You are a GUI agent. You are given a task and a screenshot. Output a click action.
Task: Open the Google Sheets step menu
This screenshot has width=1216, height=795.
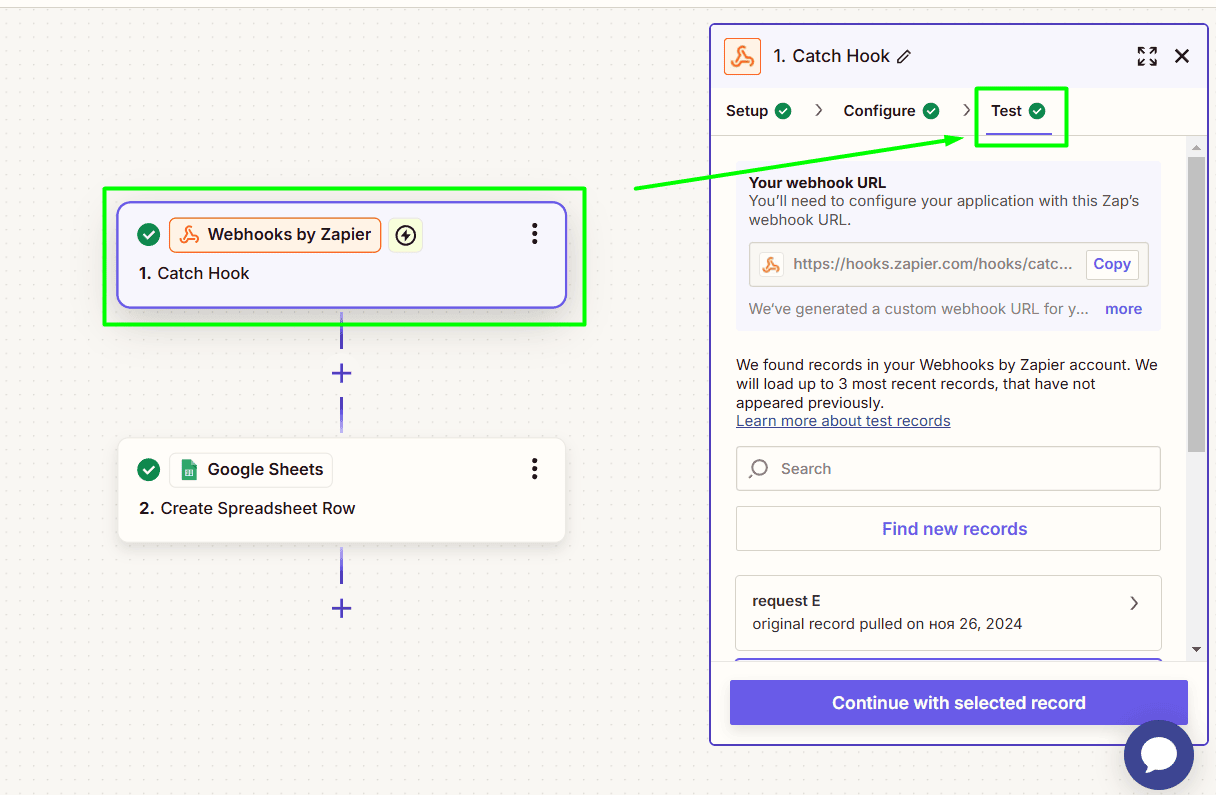pos(535,469)
